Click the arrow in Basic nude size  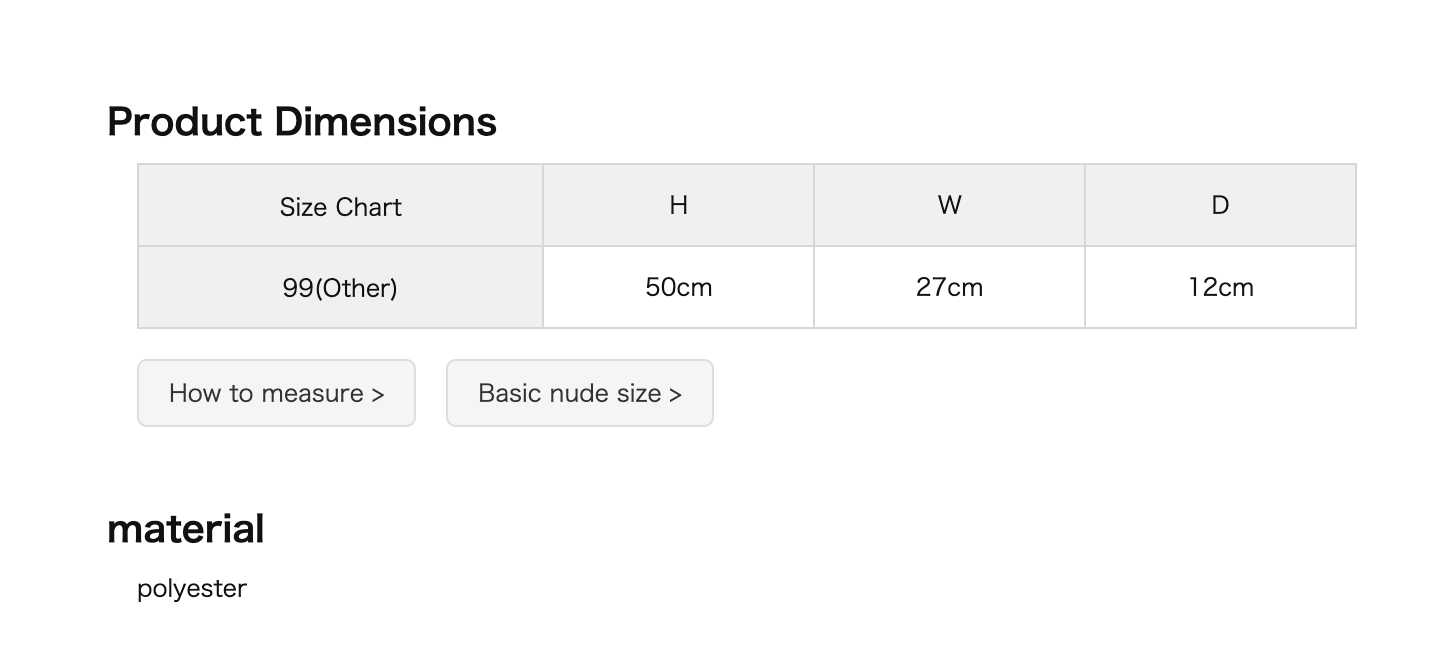675,394
